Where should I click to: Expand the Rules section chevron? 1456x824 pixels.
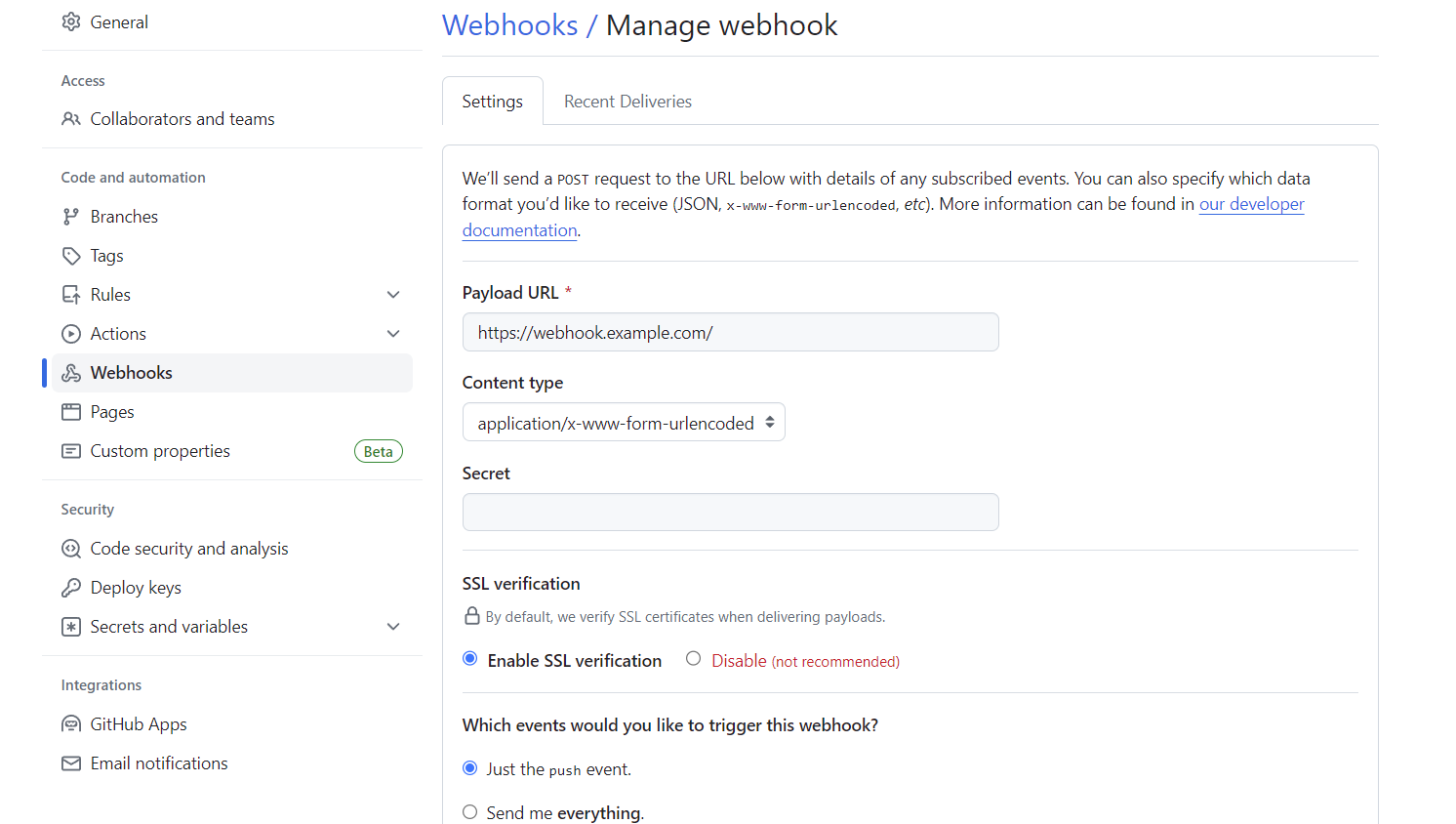coord(393,295)
